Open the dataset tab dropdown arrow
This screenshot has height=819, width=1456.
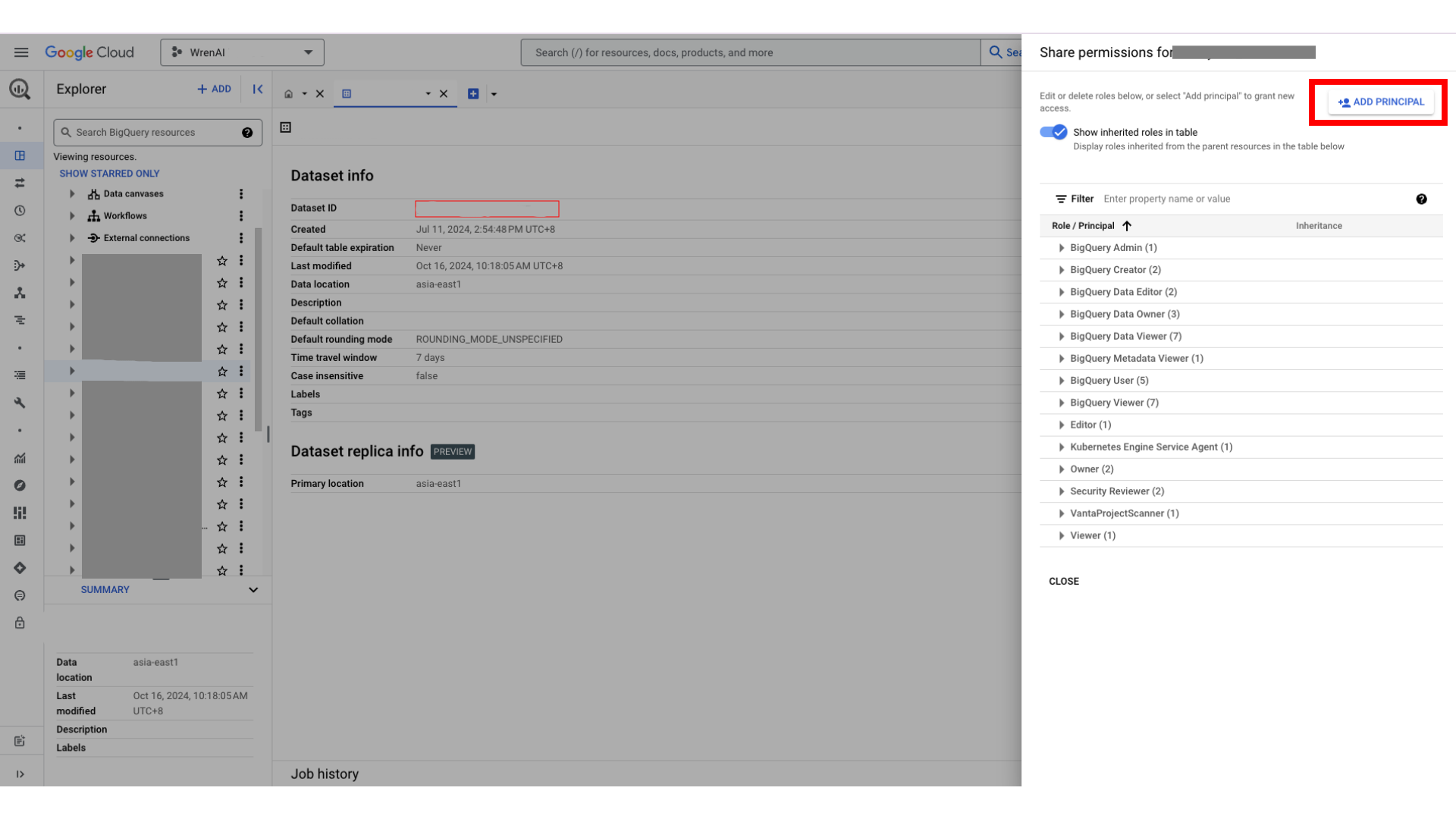tap(428, 94)
